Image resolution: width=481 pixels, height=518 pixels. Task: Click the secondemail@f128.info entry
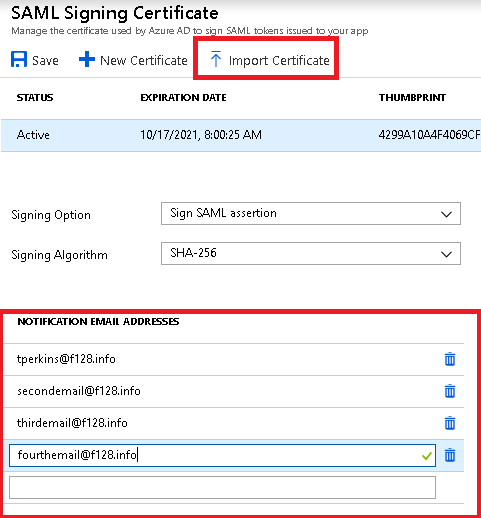tap(79, 391)
